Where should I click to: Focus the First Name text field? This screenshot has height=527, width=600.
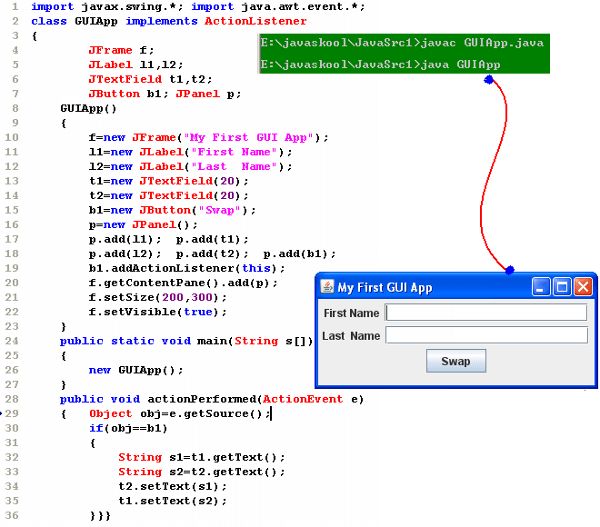486,312
